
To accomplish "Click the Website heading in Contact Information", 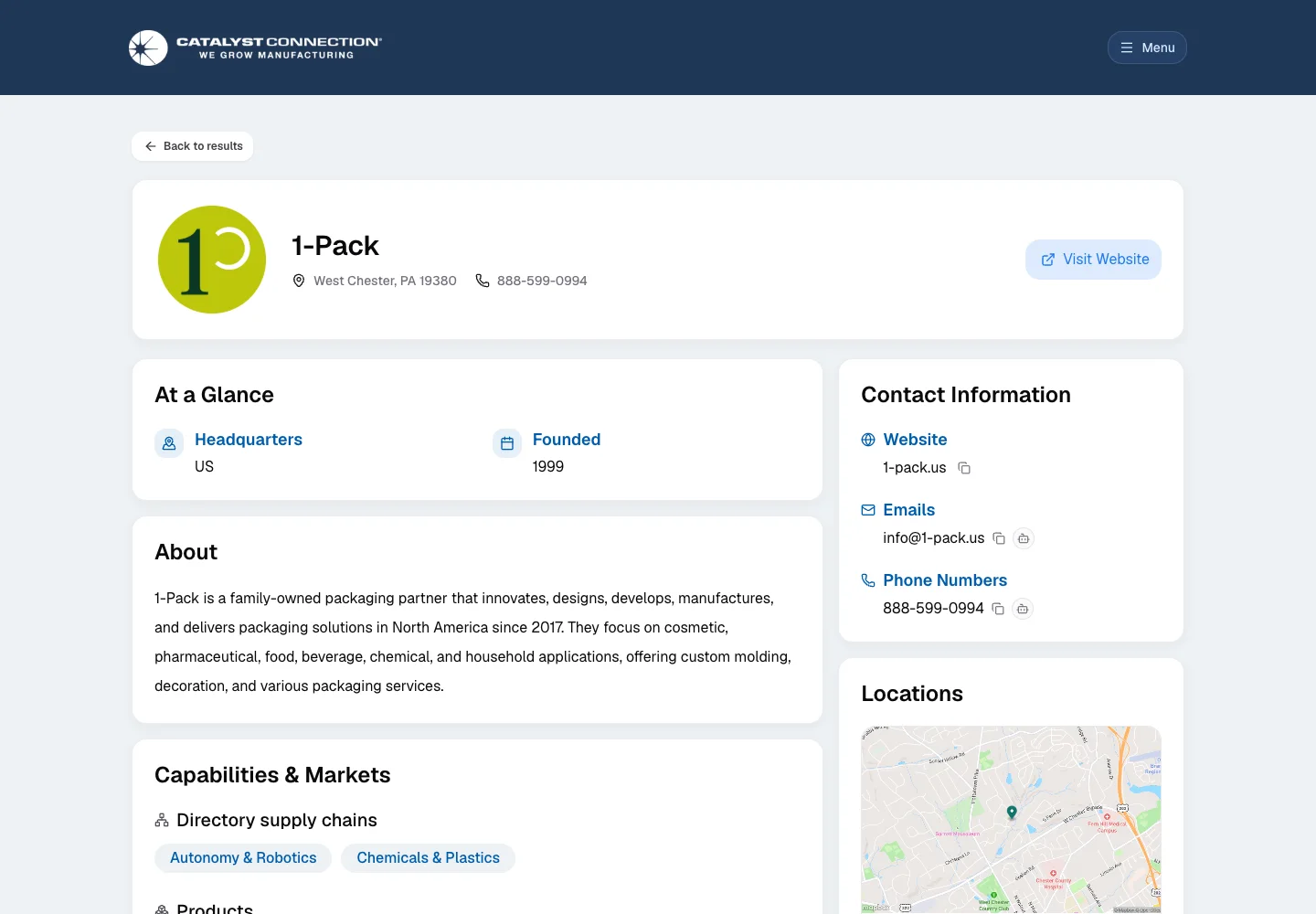I will coord(915,440).
